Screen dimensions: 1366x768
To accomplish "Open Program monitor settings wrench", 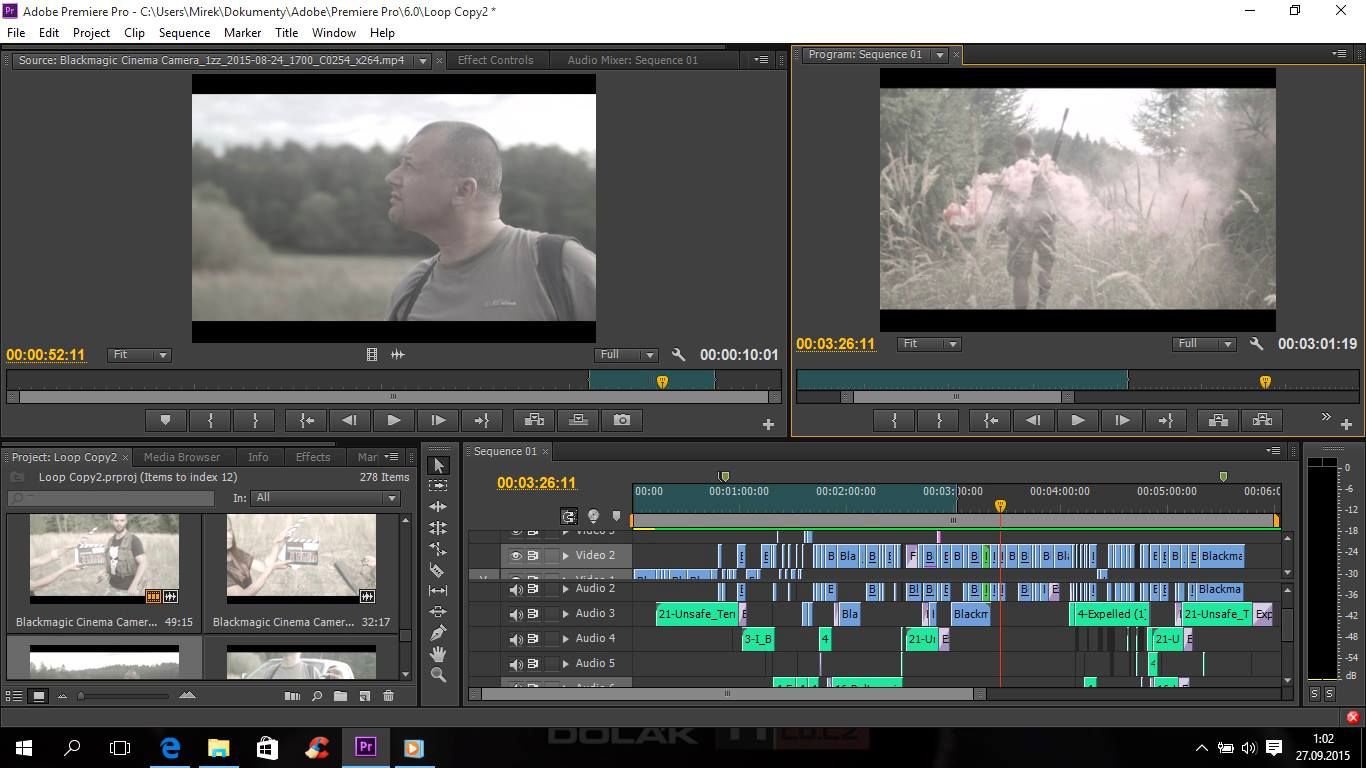I will (x=1256, y=344).
